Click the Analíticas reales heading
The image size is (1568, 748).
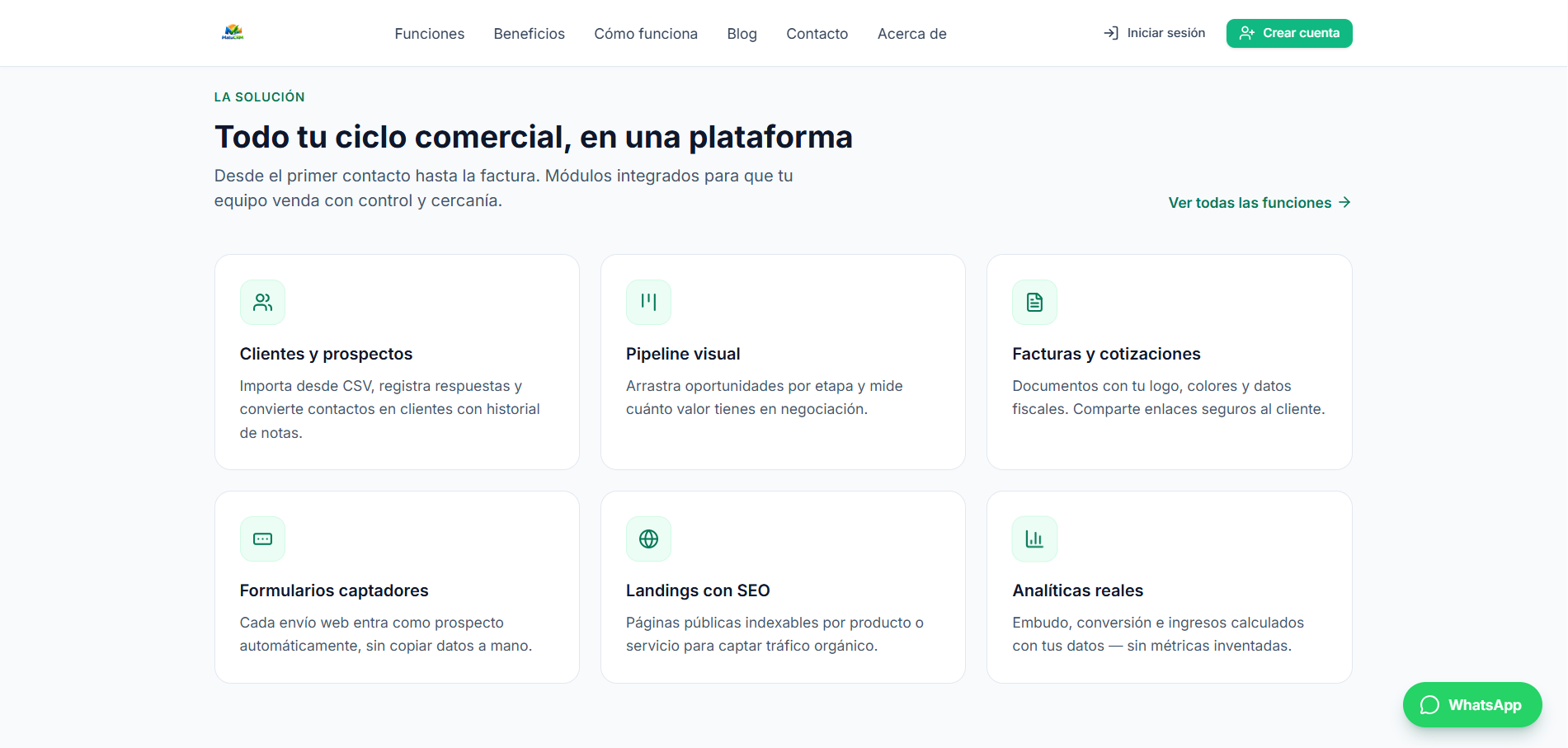click(x=1077, y=590)
